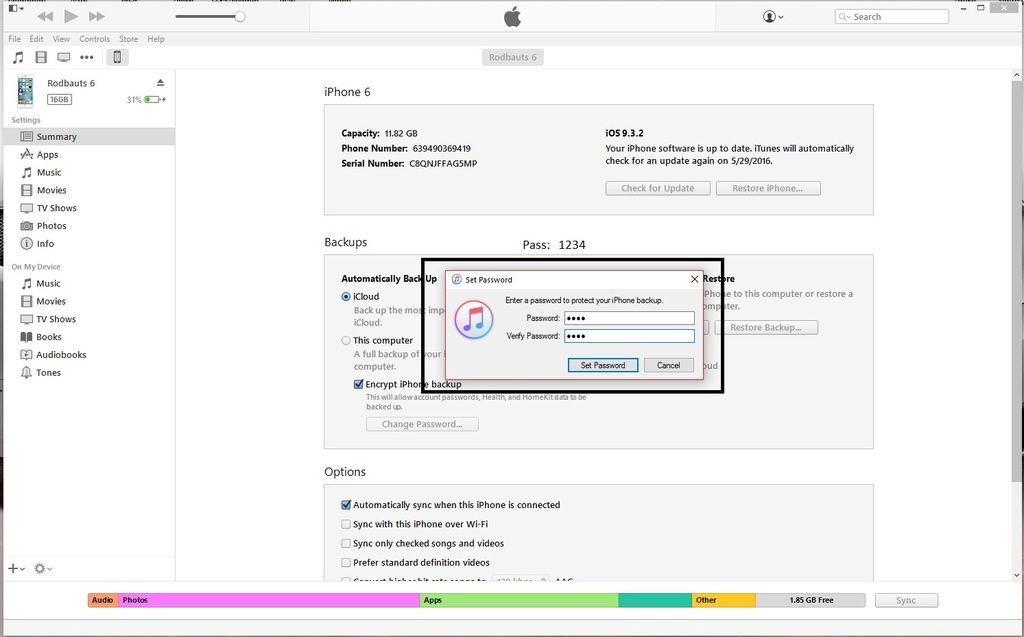
Task: Switch to TV Shows monitor icon
Action: click(x=64, y=57)
